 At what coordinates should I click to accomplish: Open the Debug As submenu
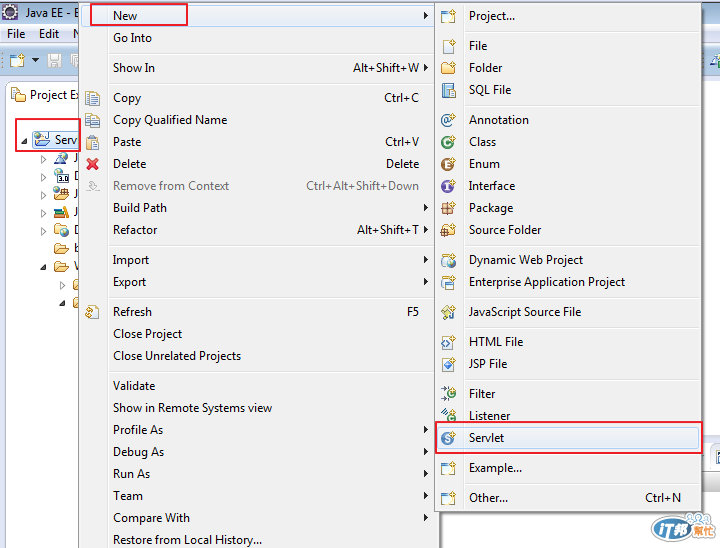coord(257,452)
